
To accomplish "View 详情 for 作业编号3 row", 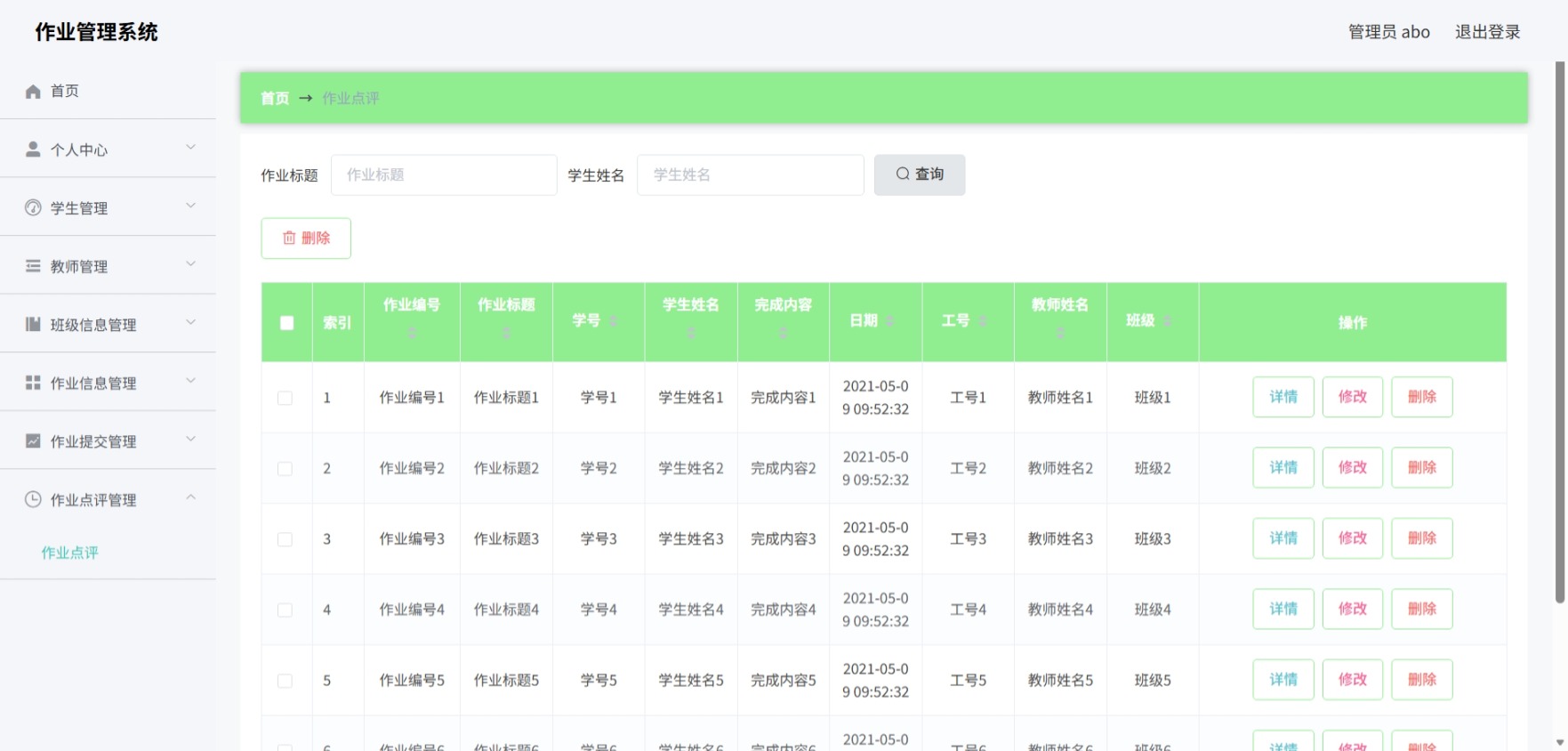I will [x=1283, y=538].
